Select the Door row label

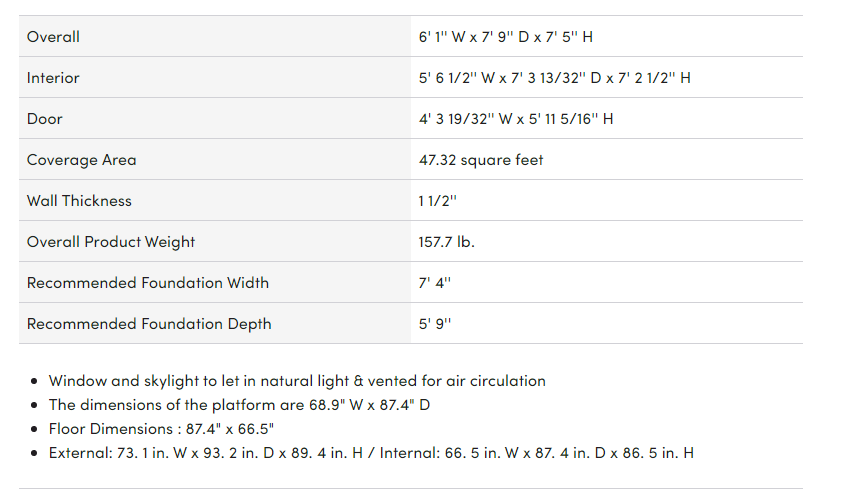tap(45, 119)
